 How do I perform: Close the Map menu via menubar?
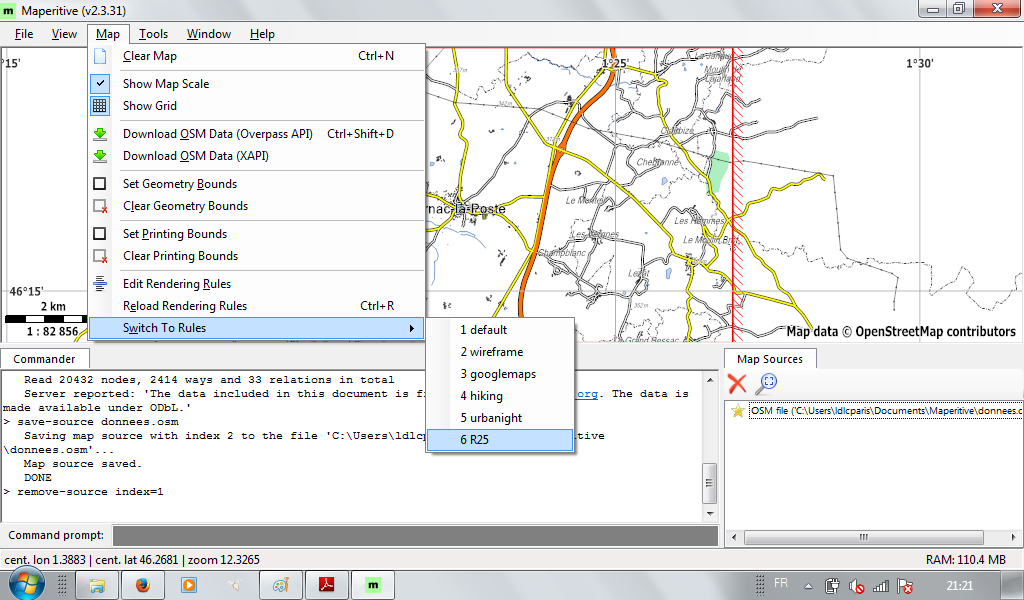108,34
